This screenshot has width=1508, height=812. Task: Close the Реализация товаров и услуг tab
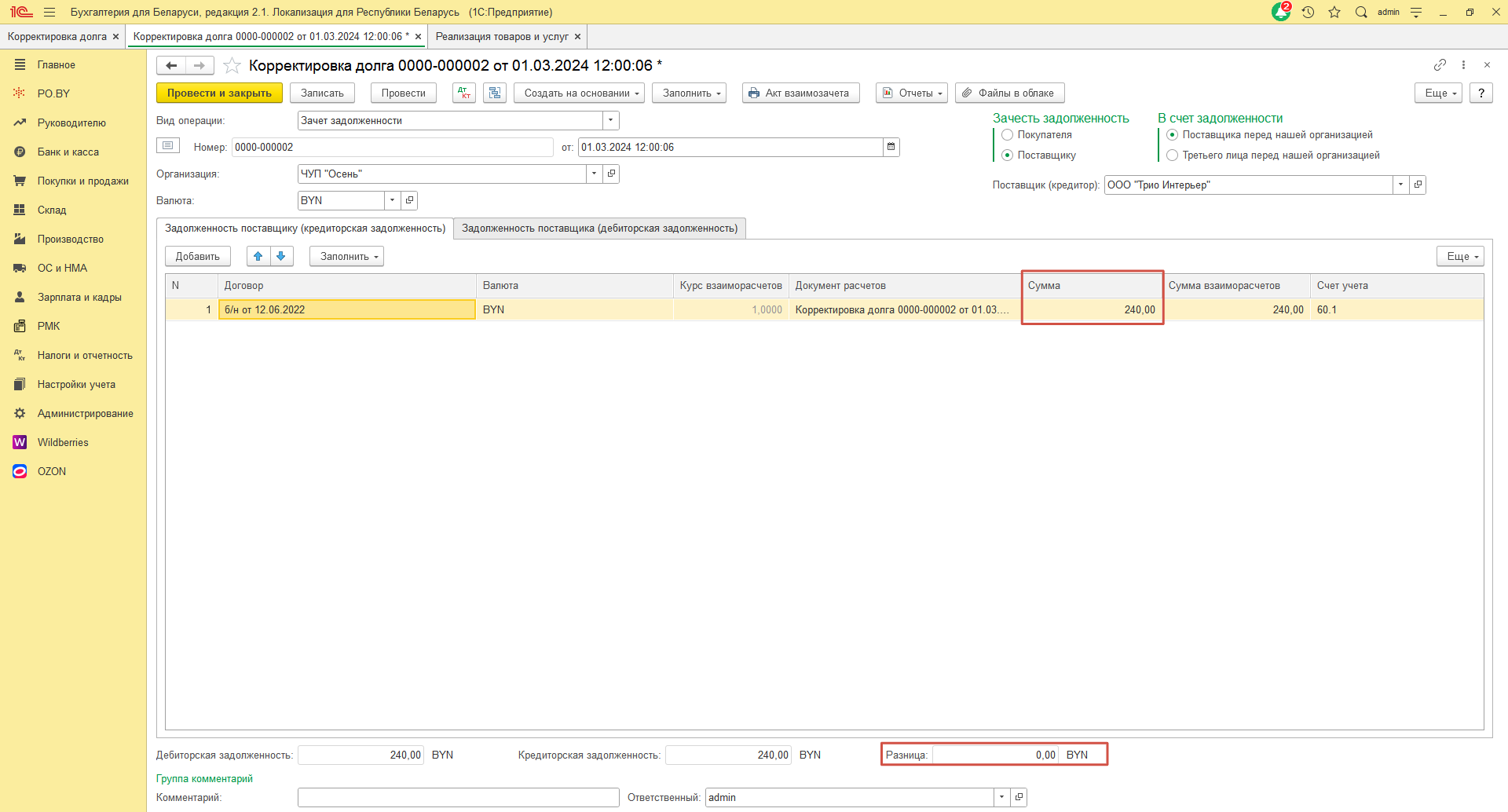577,36
